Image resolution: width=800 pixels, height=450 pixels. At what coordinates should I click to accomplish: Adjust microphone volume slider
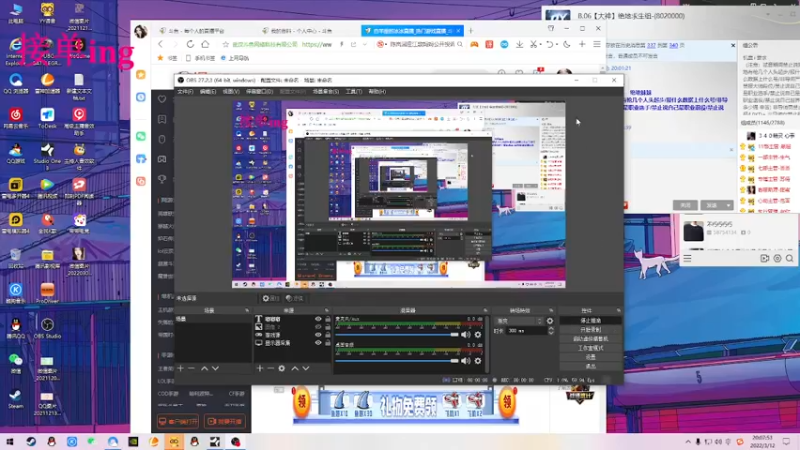tap(397, 335)
